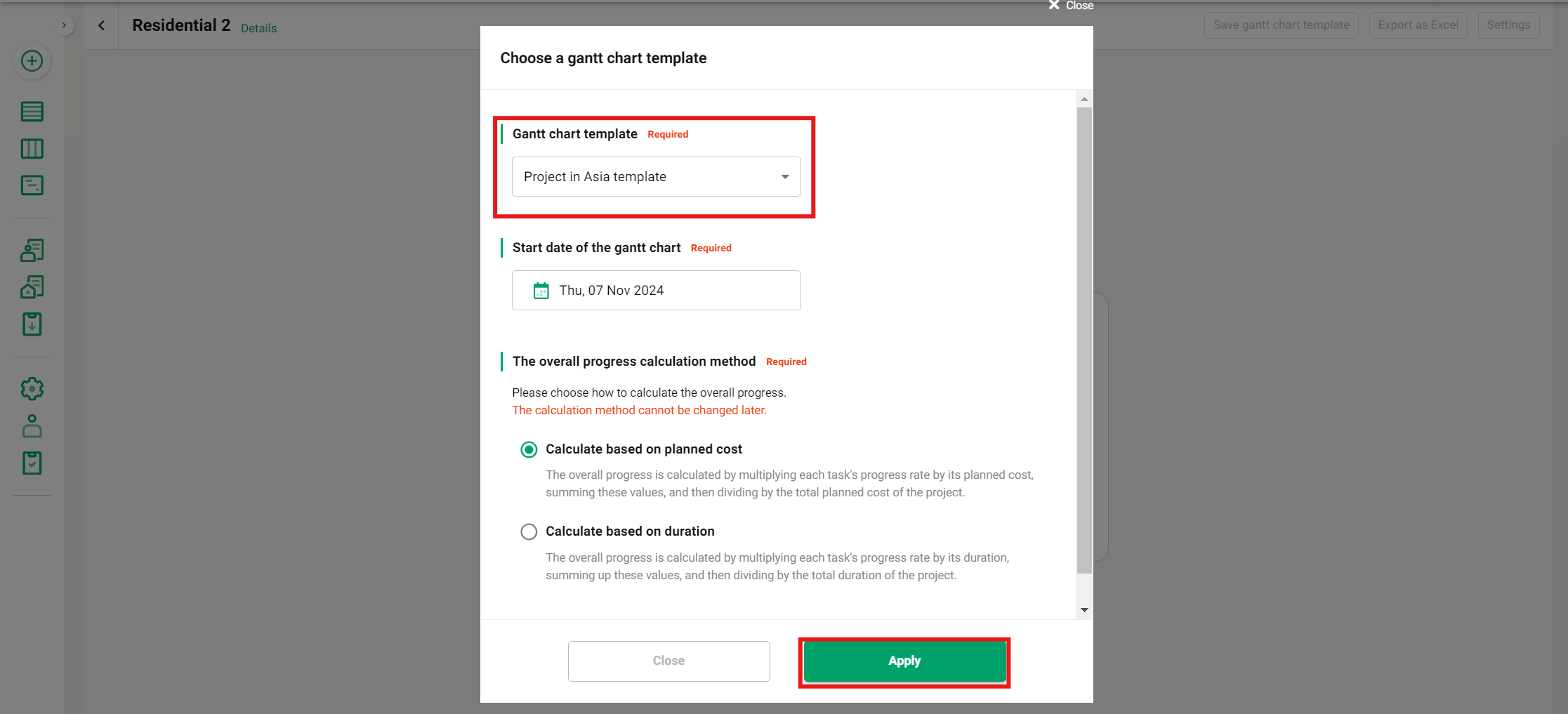
Task: Select Calculate based on duration
Action: tap(529, 532)
